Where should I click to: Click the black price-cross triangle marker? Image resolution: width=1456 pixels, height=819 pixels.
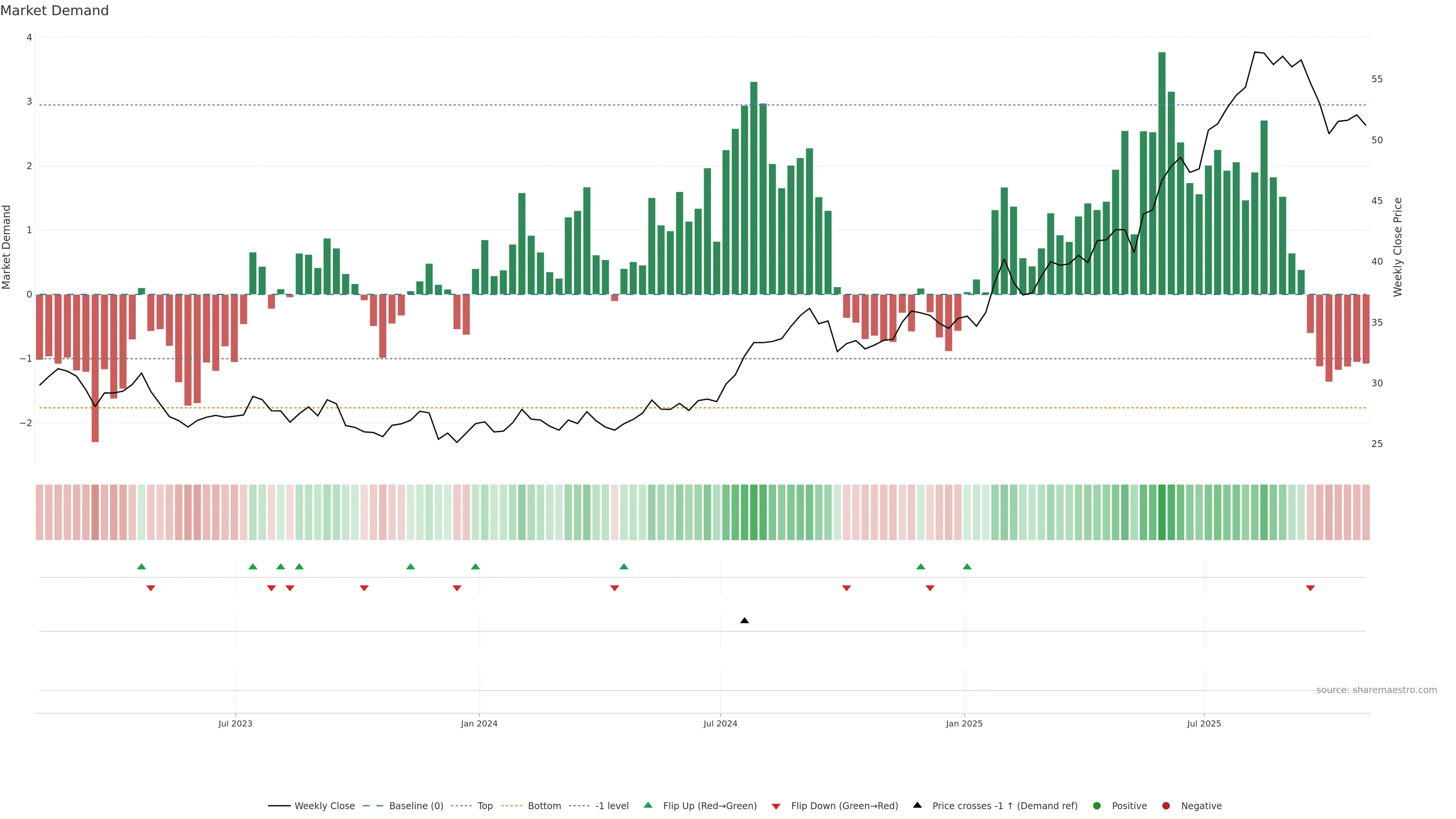pyautogui.click(x=744, y=621)
